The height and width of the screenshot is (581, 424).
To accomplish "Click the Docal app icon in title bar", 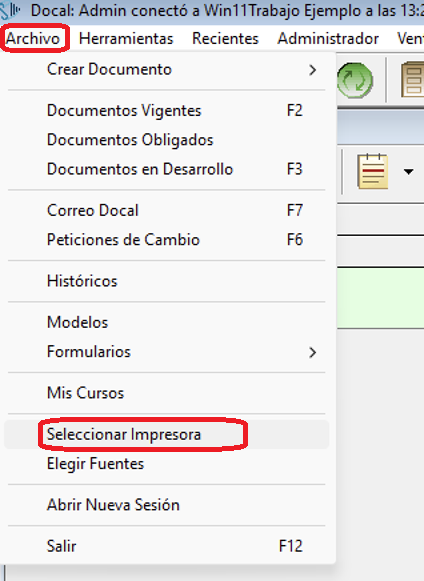I will (x=10, y=10).
